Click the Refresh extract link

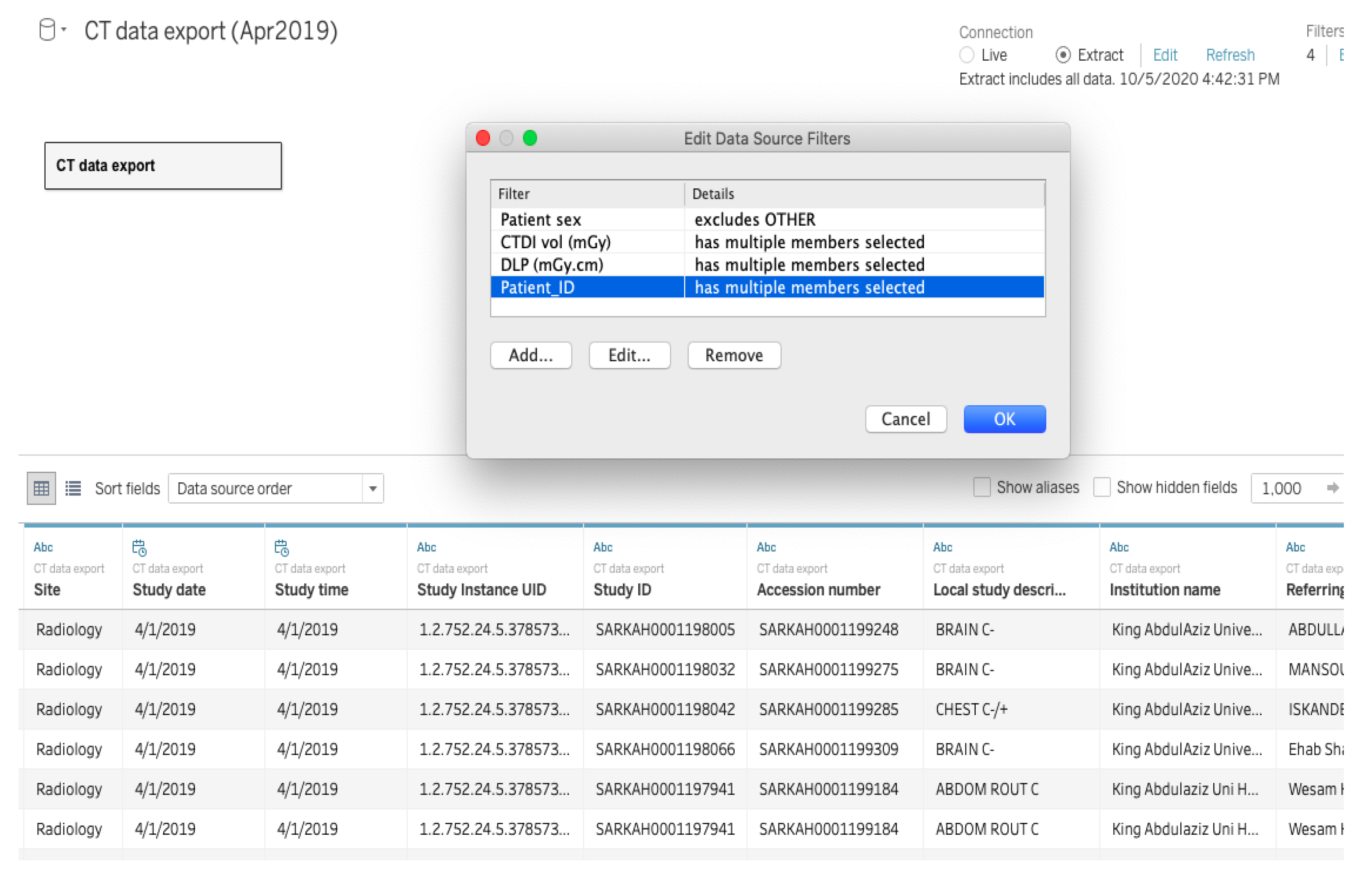coord(1229,55)
